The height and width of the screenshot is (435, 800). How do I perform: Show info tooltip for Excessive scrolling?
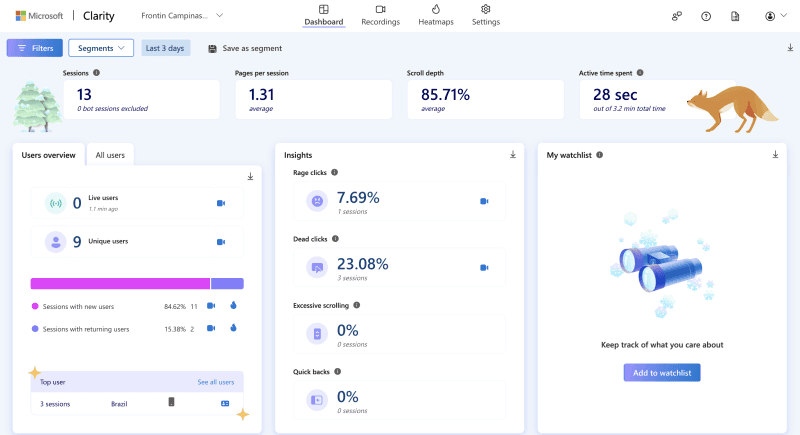click(x=357, y=305)
